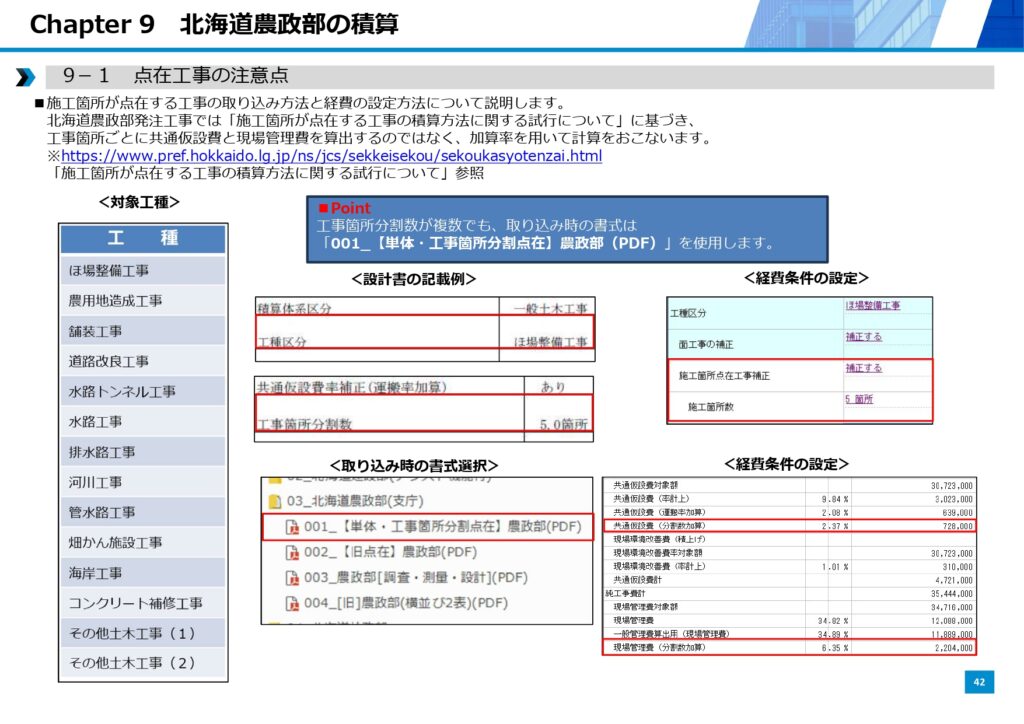The width and height of the screenshot is (1024, 724).
Task: Click 補正する link for 施工箇所点在工事補正
Action: 863,368
